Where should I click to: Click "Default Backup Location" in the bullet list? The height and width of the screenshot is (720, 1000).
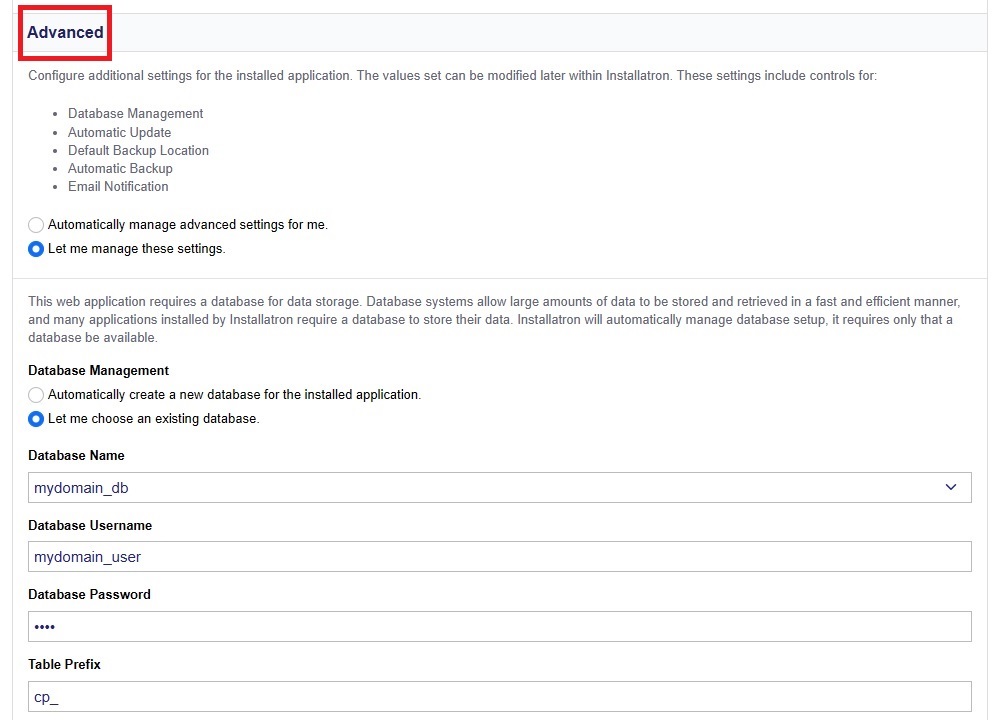138,150
